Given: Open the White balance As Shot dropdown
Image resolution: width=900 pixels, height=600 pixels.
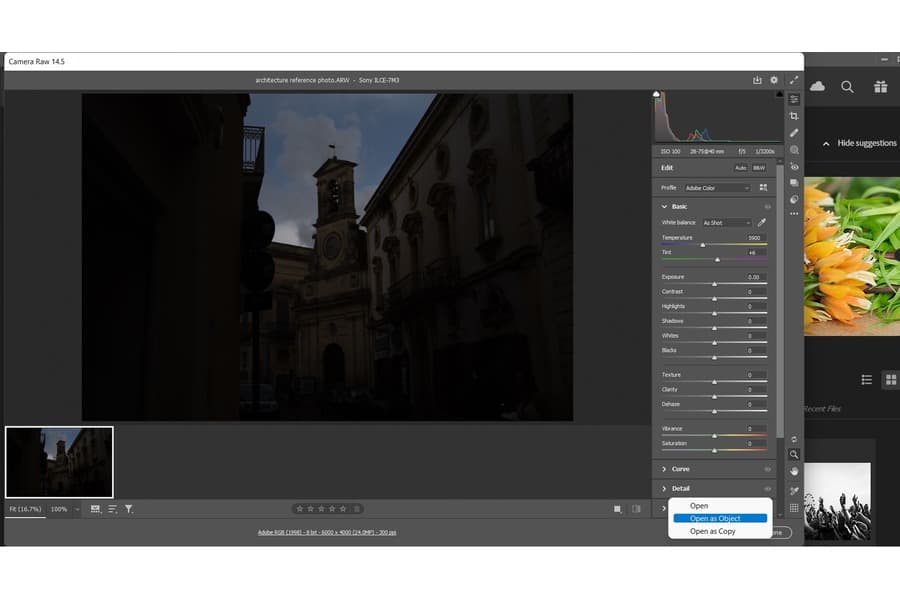Looking at the screenshot, I should (727, 222).
